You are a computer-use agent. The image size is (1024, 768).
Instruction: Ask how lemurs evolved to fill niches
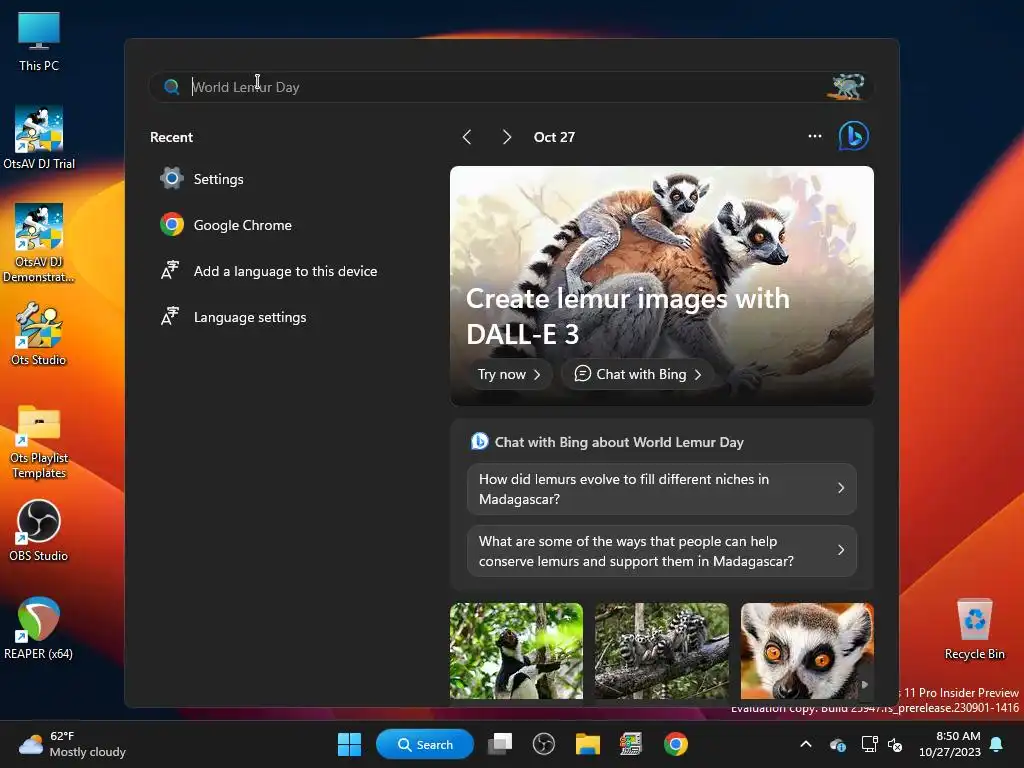[x=662, y=489]
